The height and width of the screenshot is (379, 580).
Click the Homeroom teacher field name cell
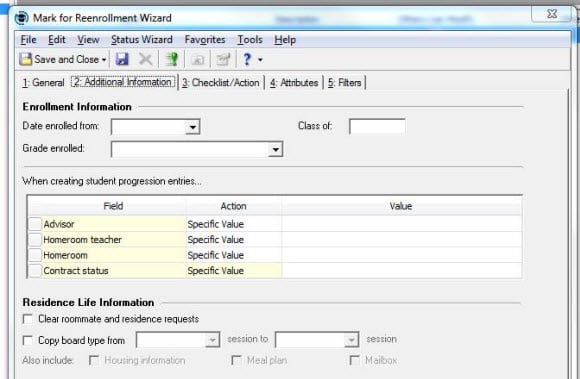pyautogui.click(x=114, y=240)
